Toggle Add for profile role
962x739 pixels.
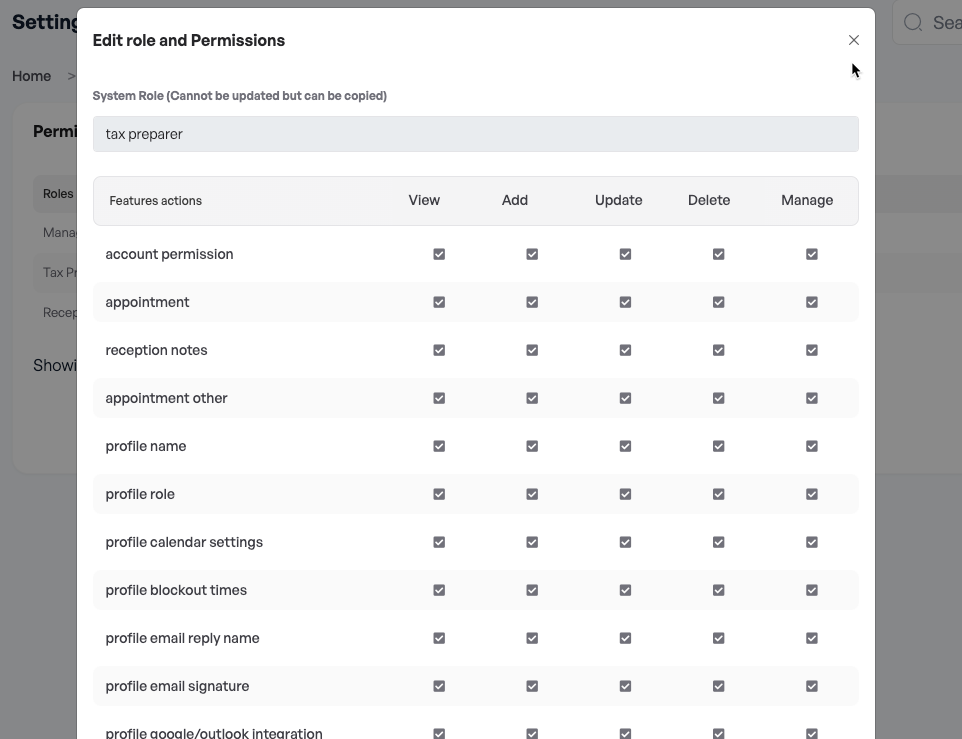coord(532,494)
